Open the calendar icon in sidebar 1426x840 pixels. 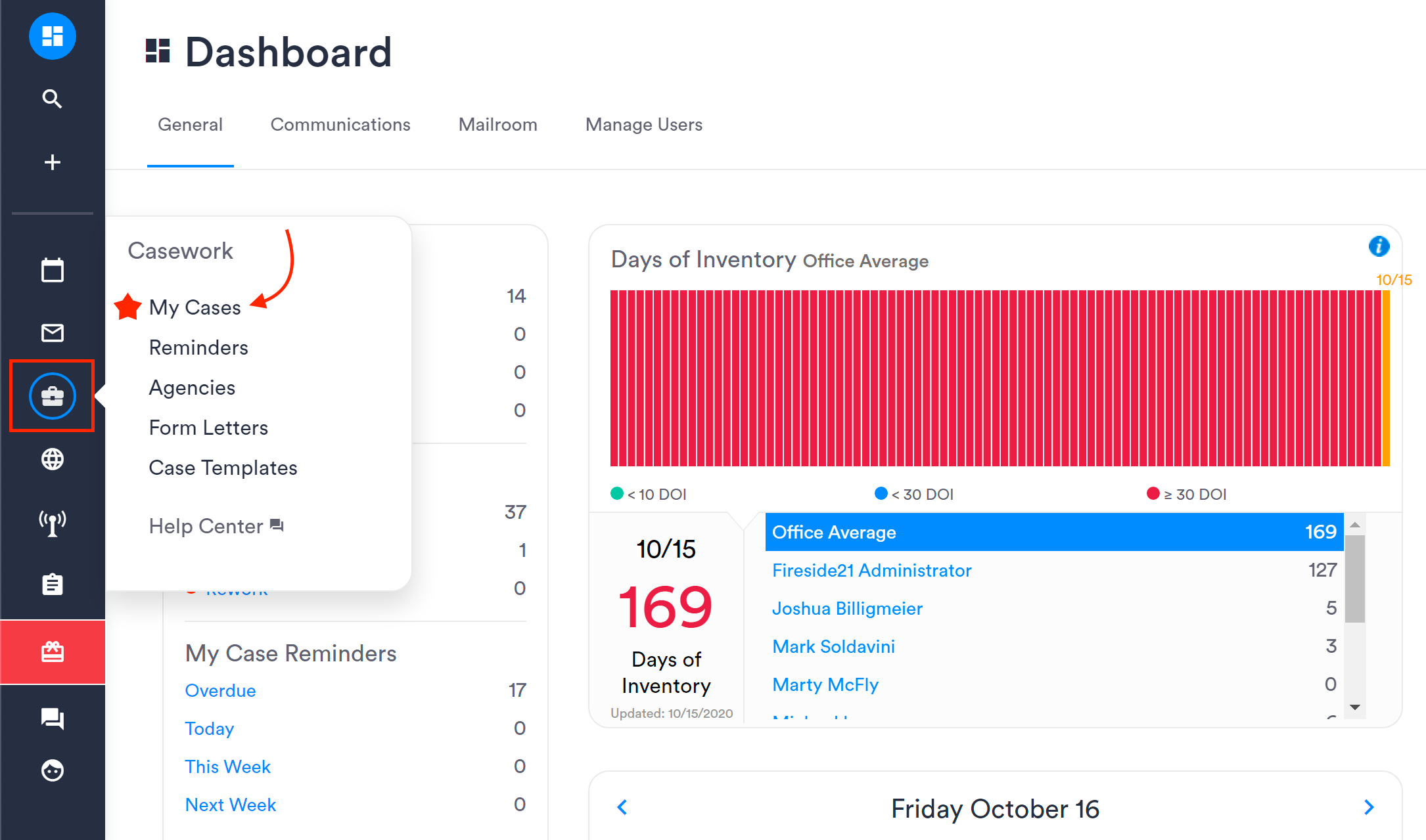click(52, 270)
